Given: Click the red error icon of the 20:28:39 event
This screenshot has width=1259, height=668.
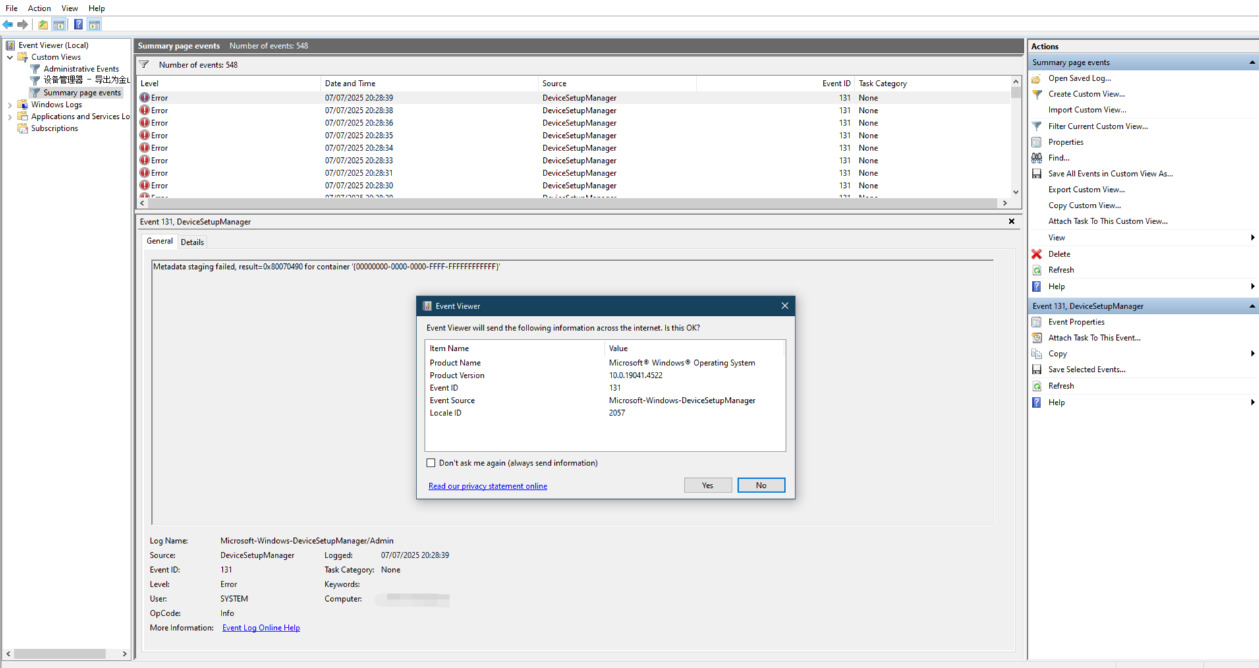Looking at the screenshot, I should click(x=144, y=98).
